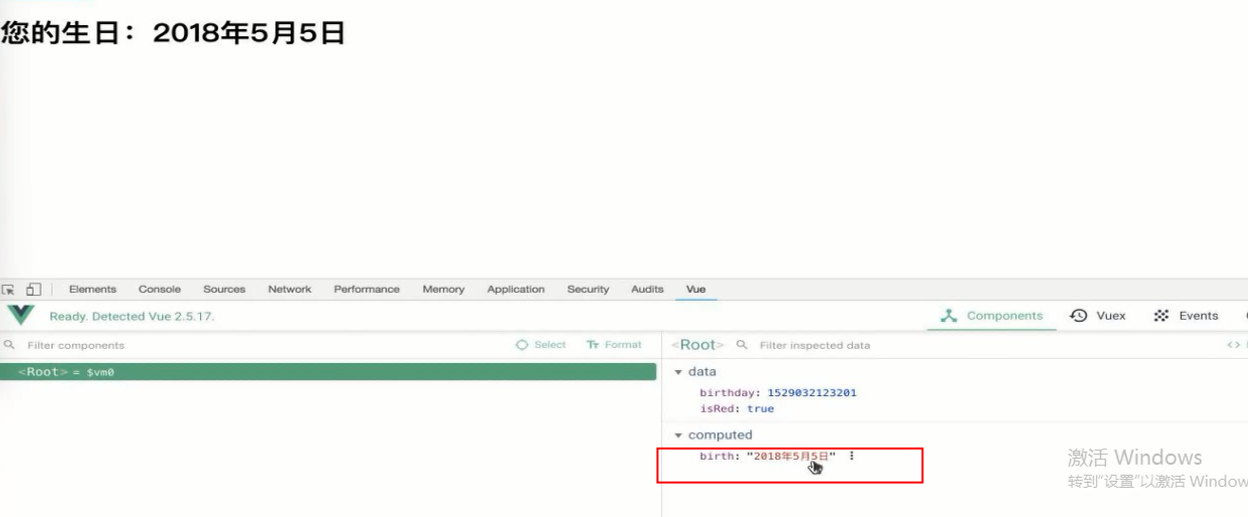Click the birth computed value string
Image resolution: width=1248 pixels, height=517 pixels.
click(x=791, y=456)
